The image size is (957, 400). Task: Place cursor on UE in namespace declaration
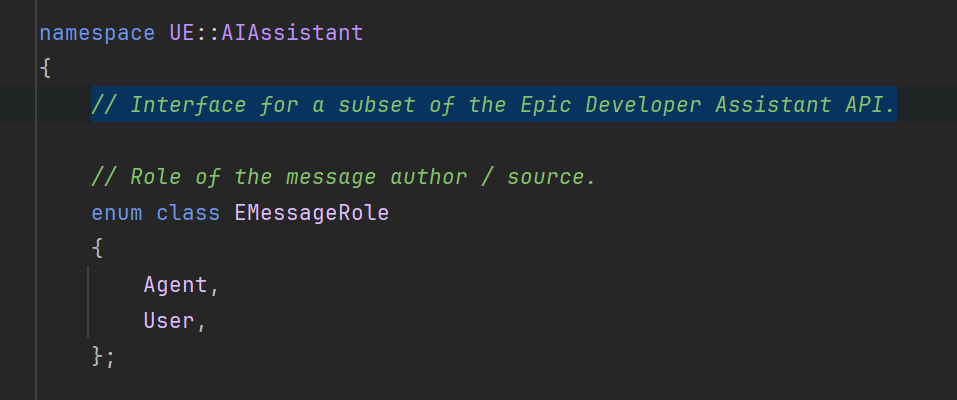(x=182, y=33)
